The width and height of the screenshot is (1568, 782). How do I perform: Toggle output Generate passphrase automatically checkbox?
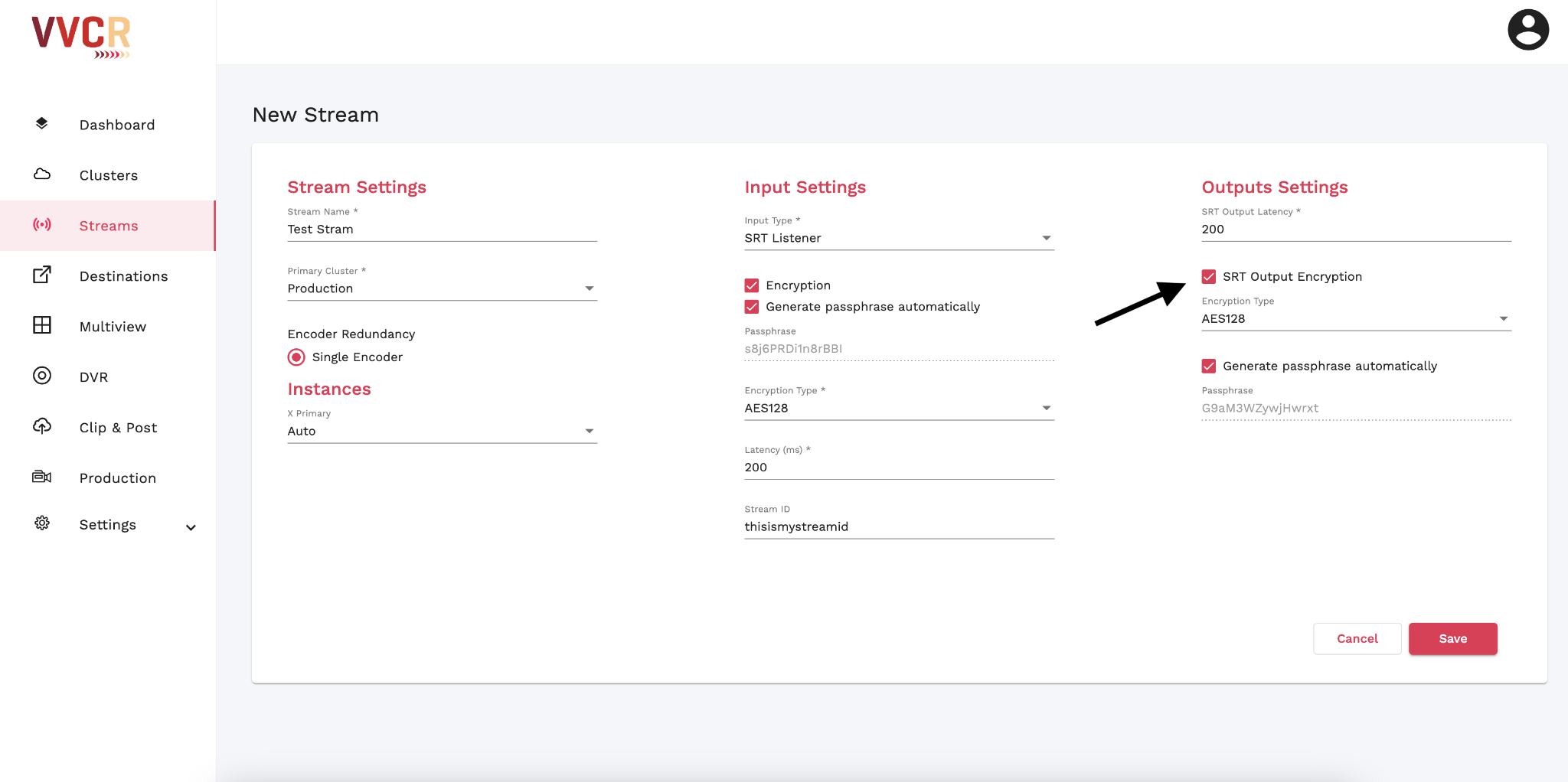[x=1209, y=367]
